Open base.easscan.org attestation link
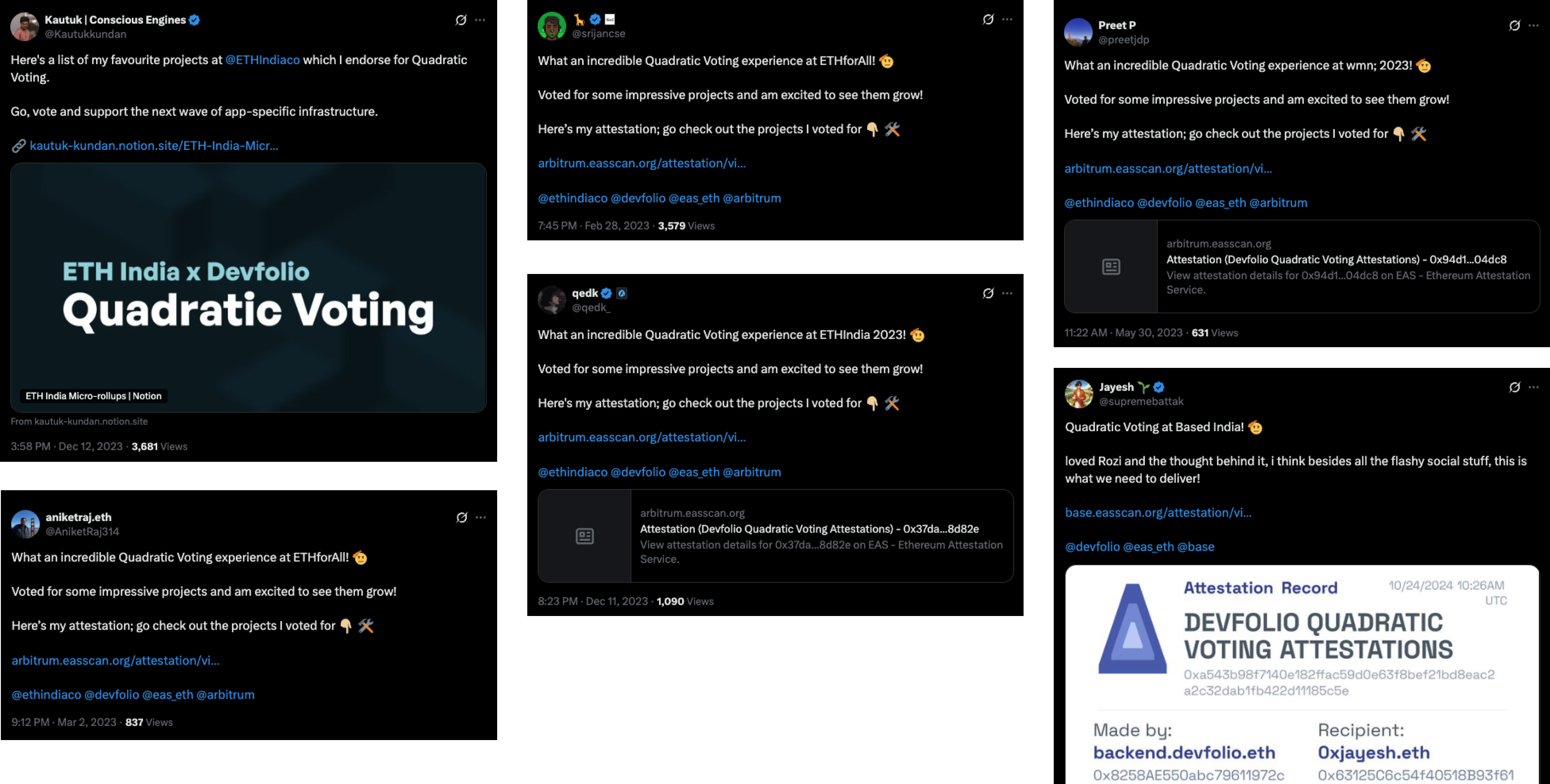The width and height of the screenshot is (1550, 784). (1158, 513)
